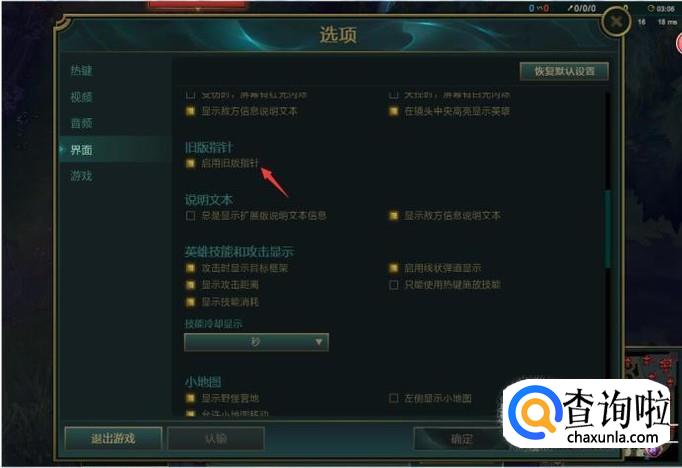Viewport: 682px width, 468px height.
Task: Toggle 启用线状弹道显示 checkbox
Action: coord(394,268)
